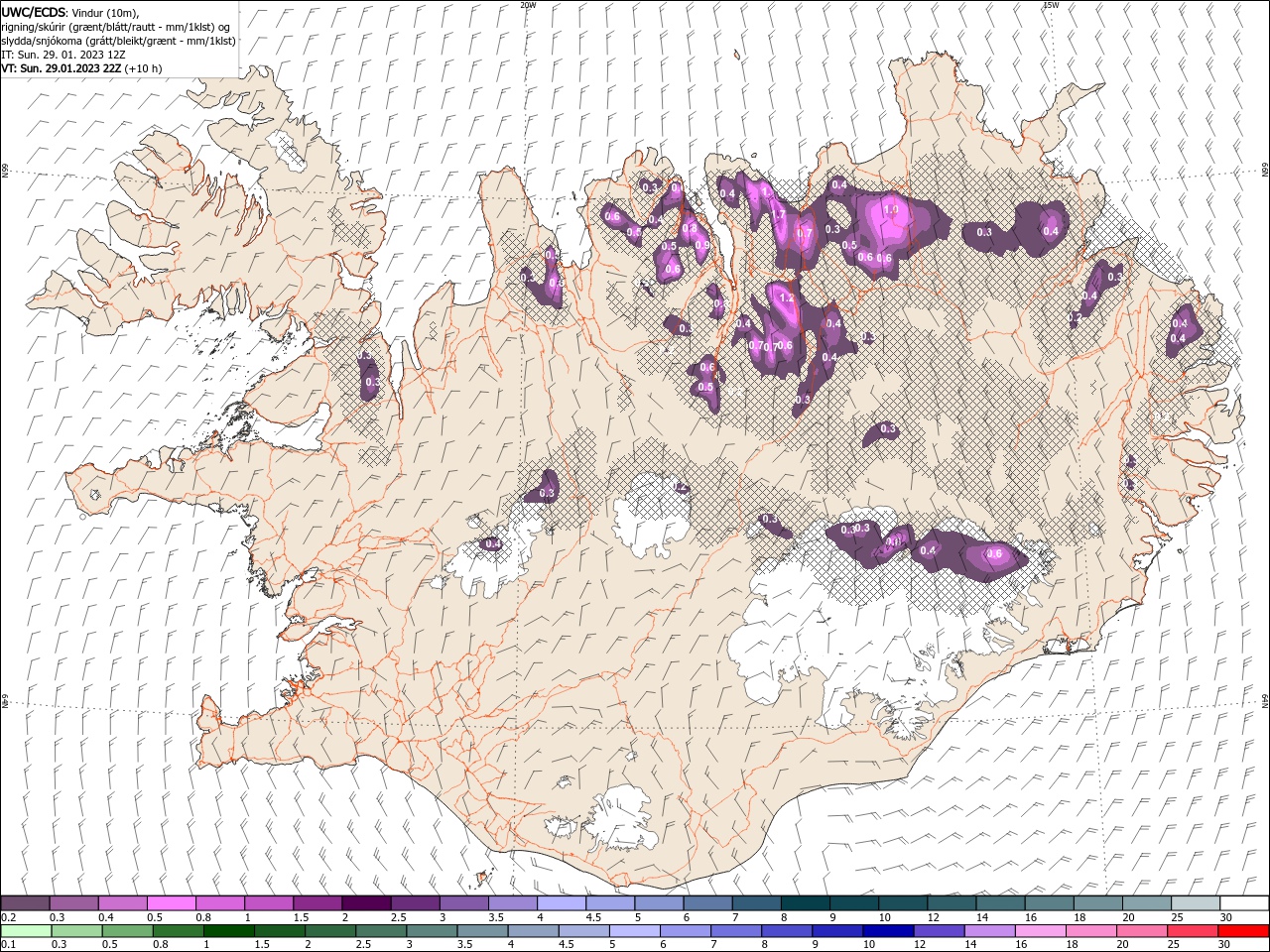Image resolution: width=1270 pixels, height=952 pixels.
Task: Click the '1.2' snowfall value on the map
Action: (x=788, y=297)
